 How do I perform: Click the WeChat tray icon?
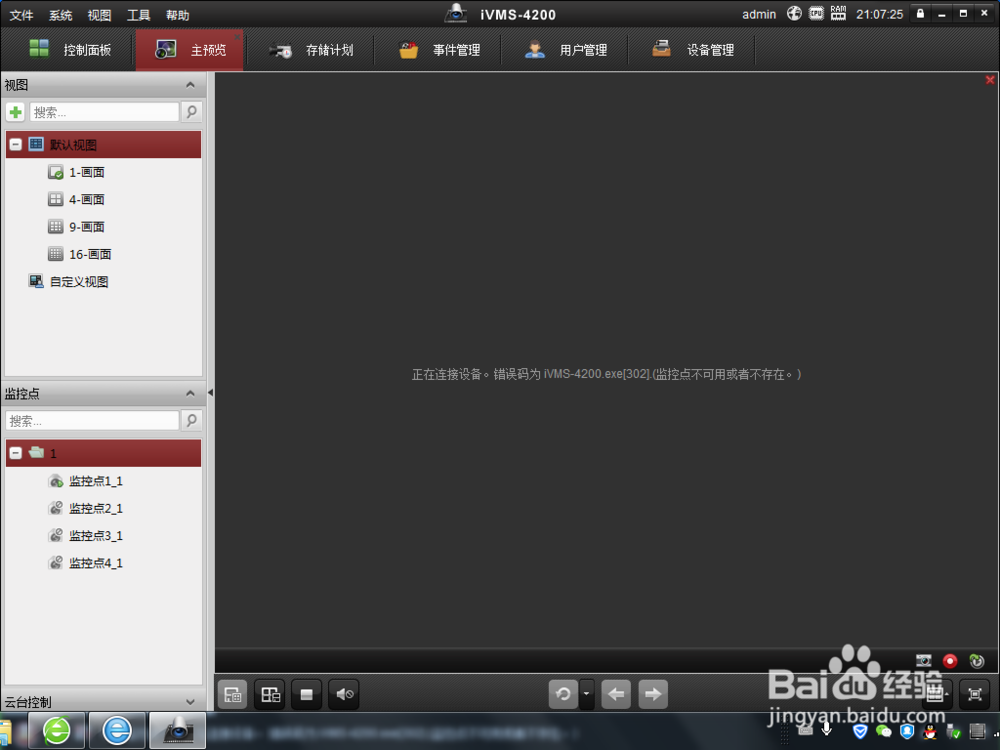tap(883, 731)
